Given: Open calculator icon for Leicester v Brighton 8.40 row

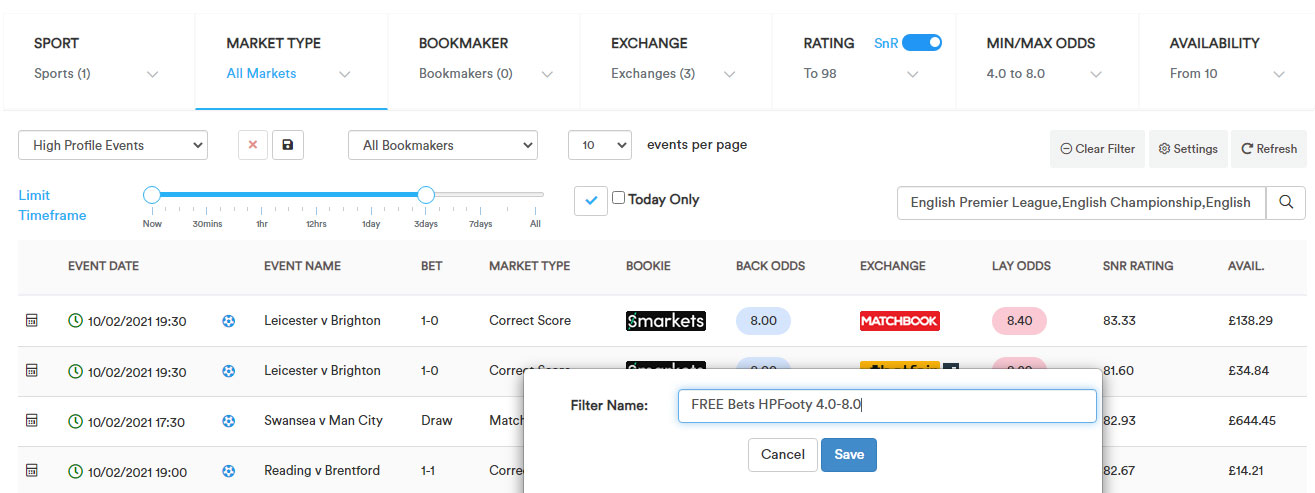Looking at the screenshot, I should point(31,321).
